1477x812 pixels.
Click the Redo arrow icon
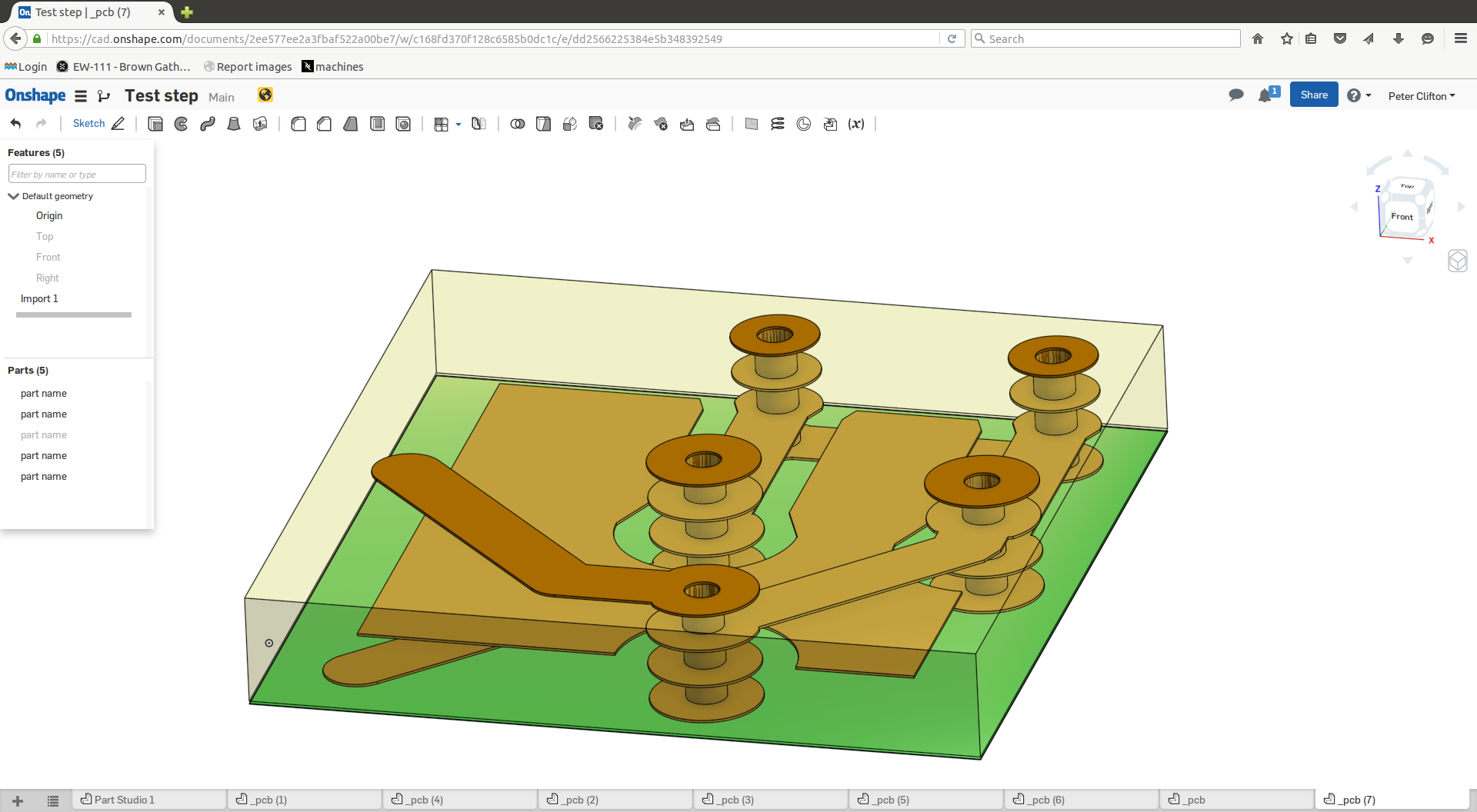click(42, 124)
